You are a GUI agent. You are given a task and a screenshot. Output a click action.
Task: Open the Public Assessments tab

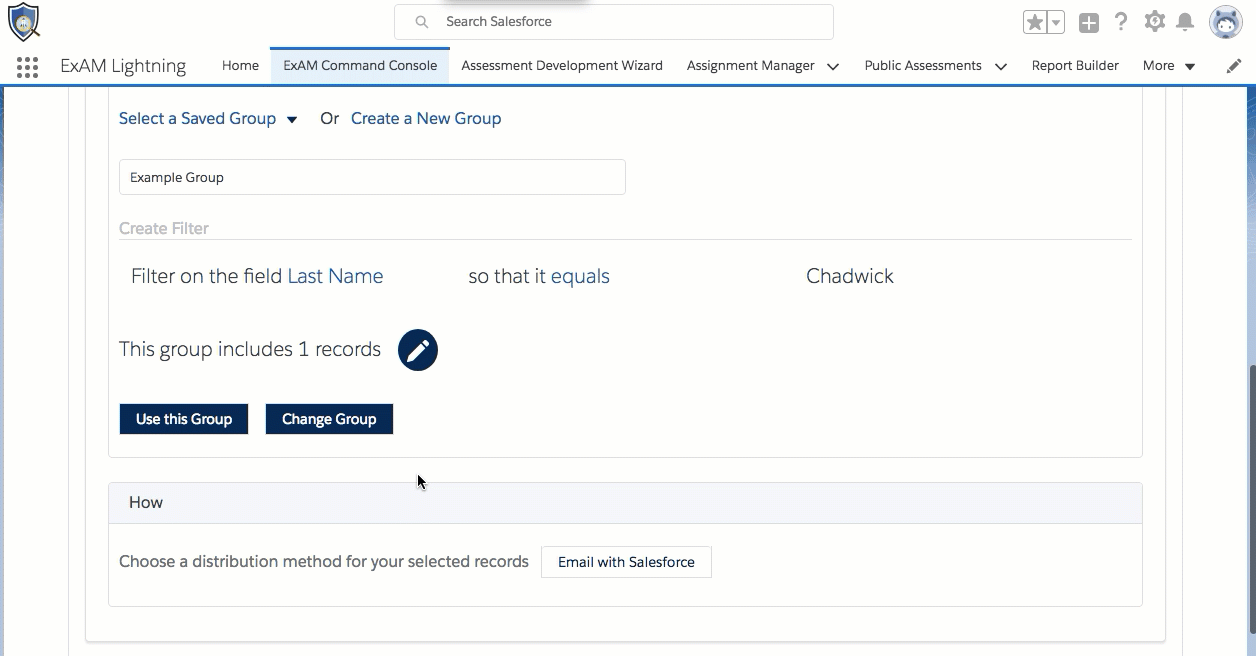[923, 66]
